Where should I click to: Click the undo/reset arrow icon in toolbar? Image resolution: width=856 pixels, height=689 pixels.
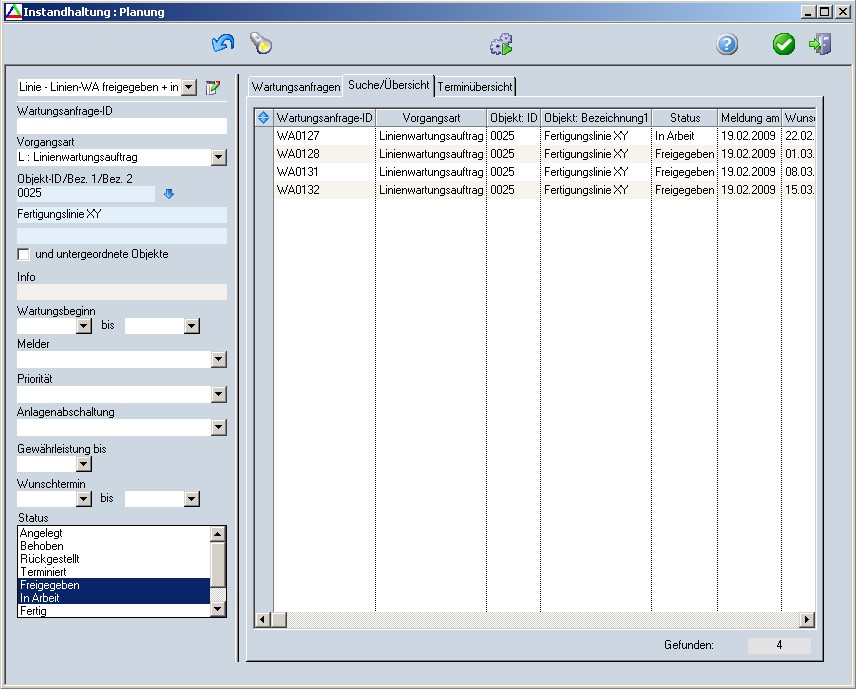(222, 44)
